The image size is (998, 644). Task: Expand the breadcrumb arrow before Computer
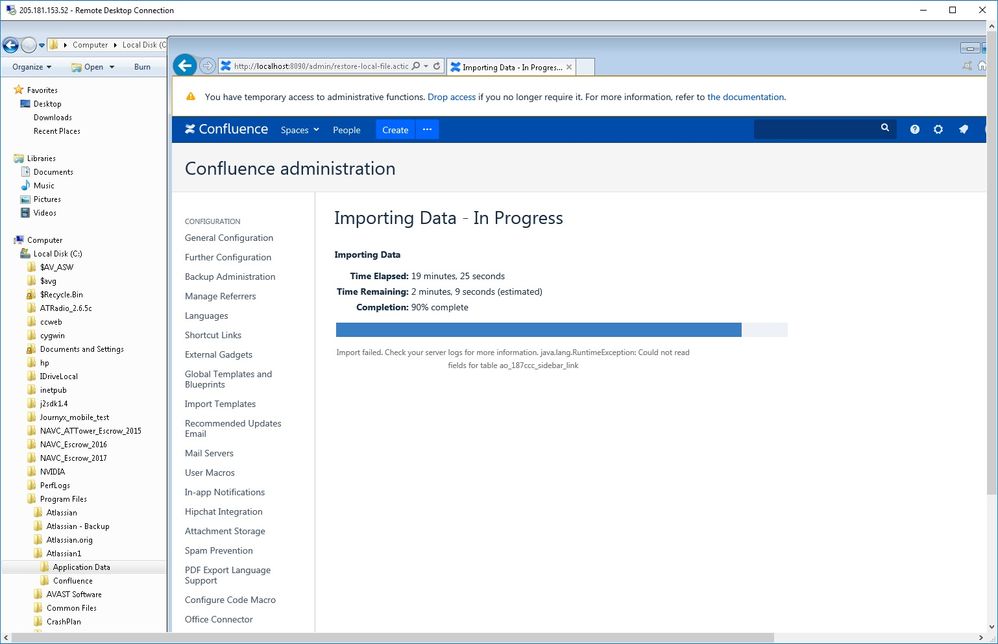65,45
